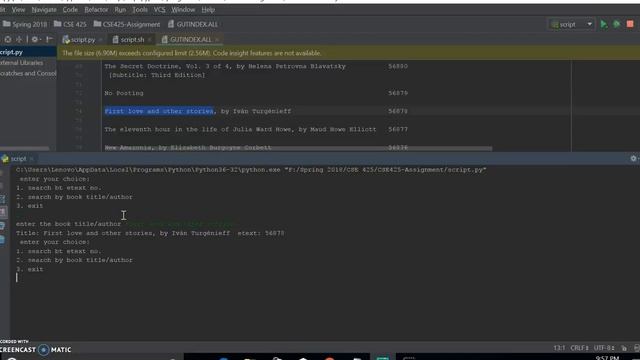Run the script with the green Run button
640x360 pixels.
pyautogui.click(x=604, y=24)
